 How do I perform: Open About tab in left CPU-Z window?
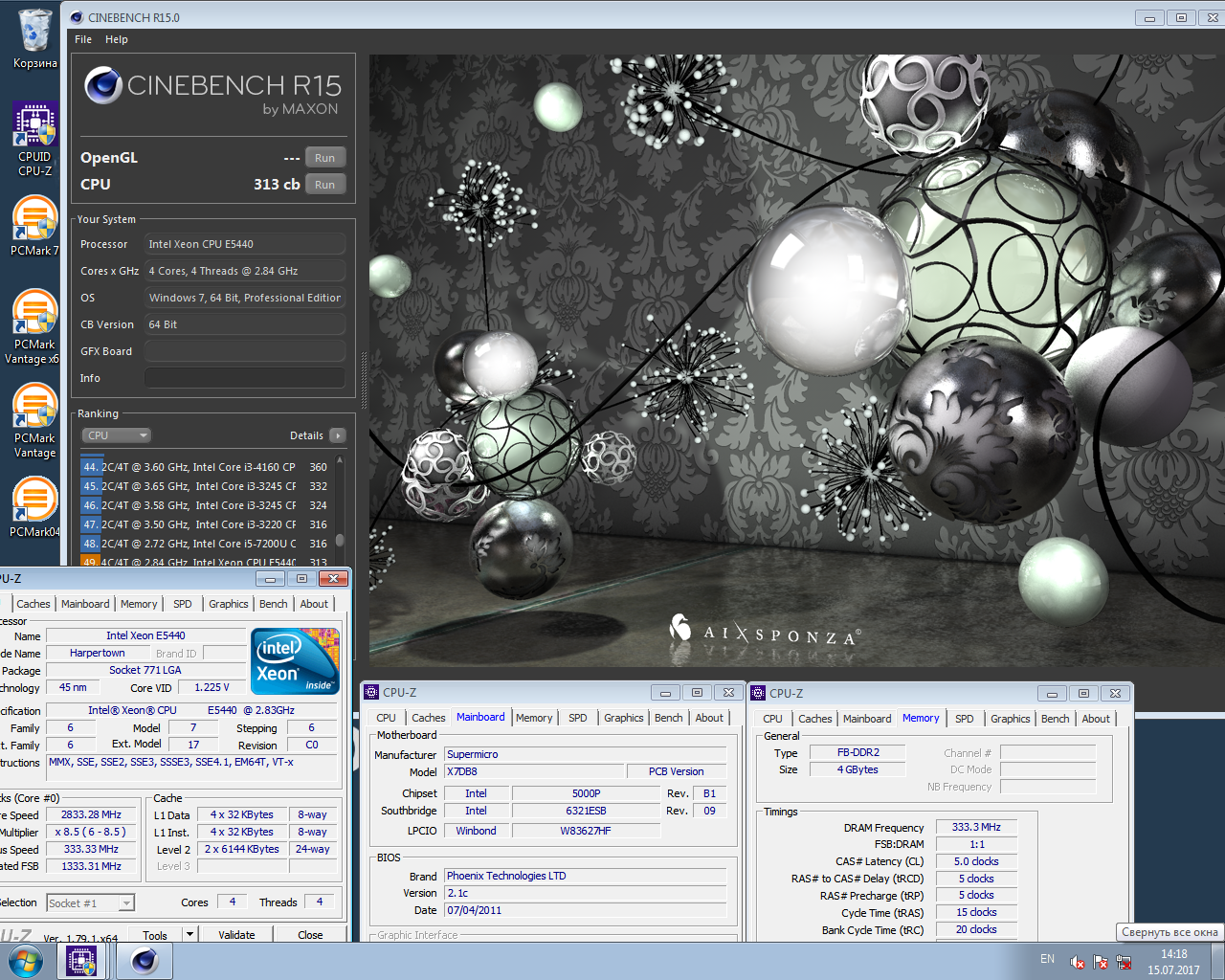pos(314,604)
